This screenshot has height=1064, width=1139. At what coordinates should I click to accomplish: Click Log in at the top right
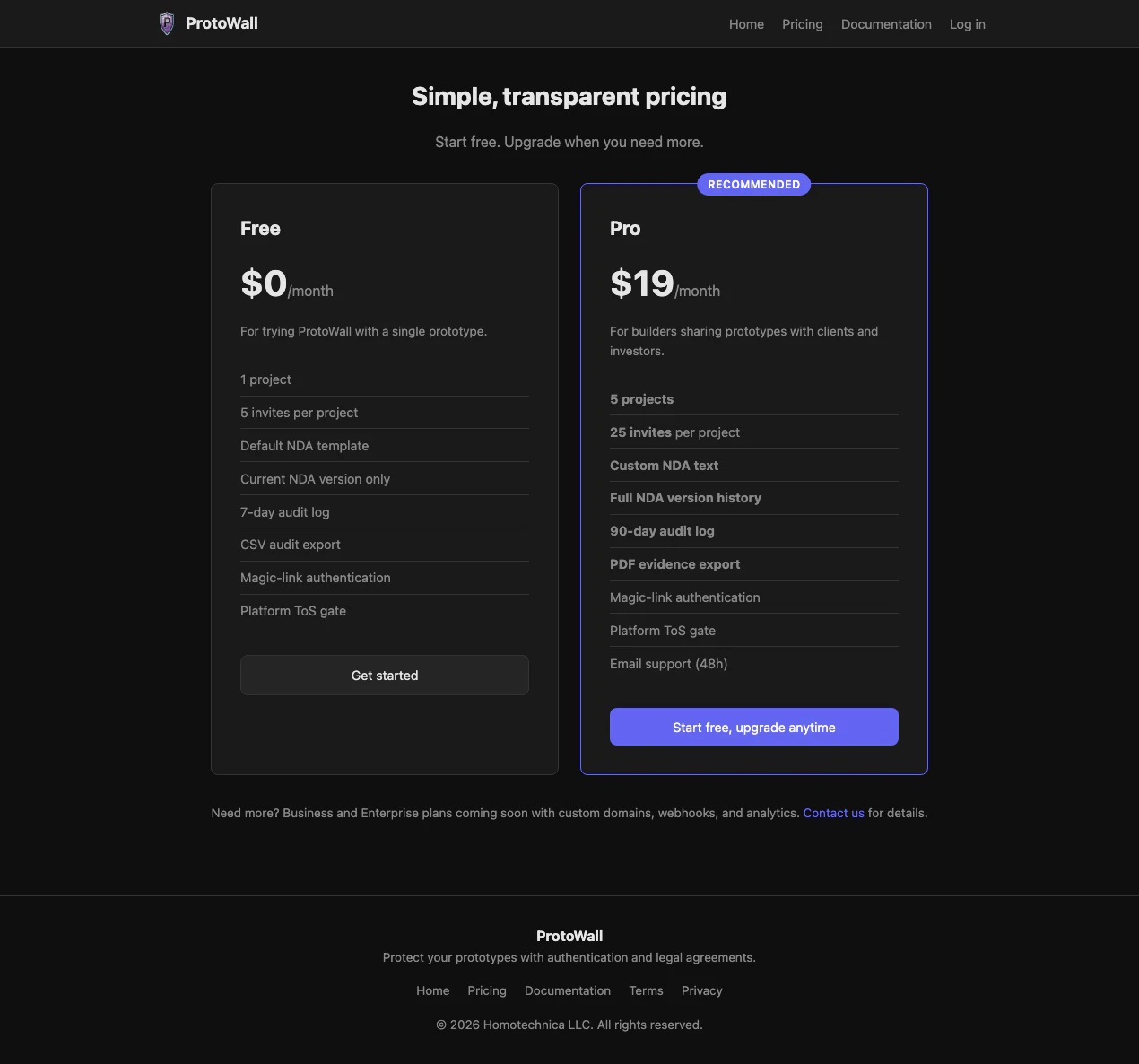tap(967, 24)
